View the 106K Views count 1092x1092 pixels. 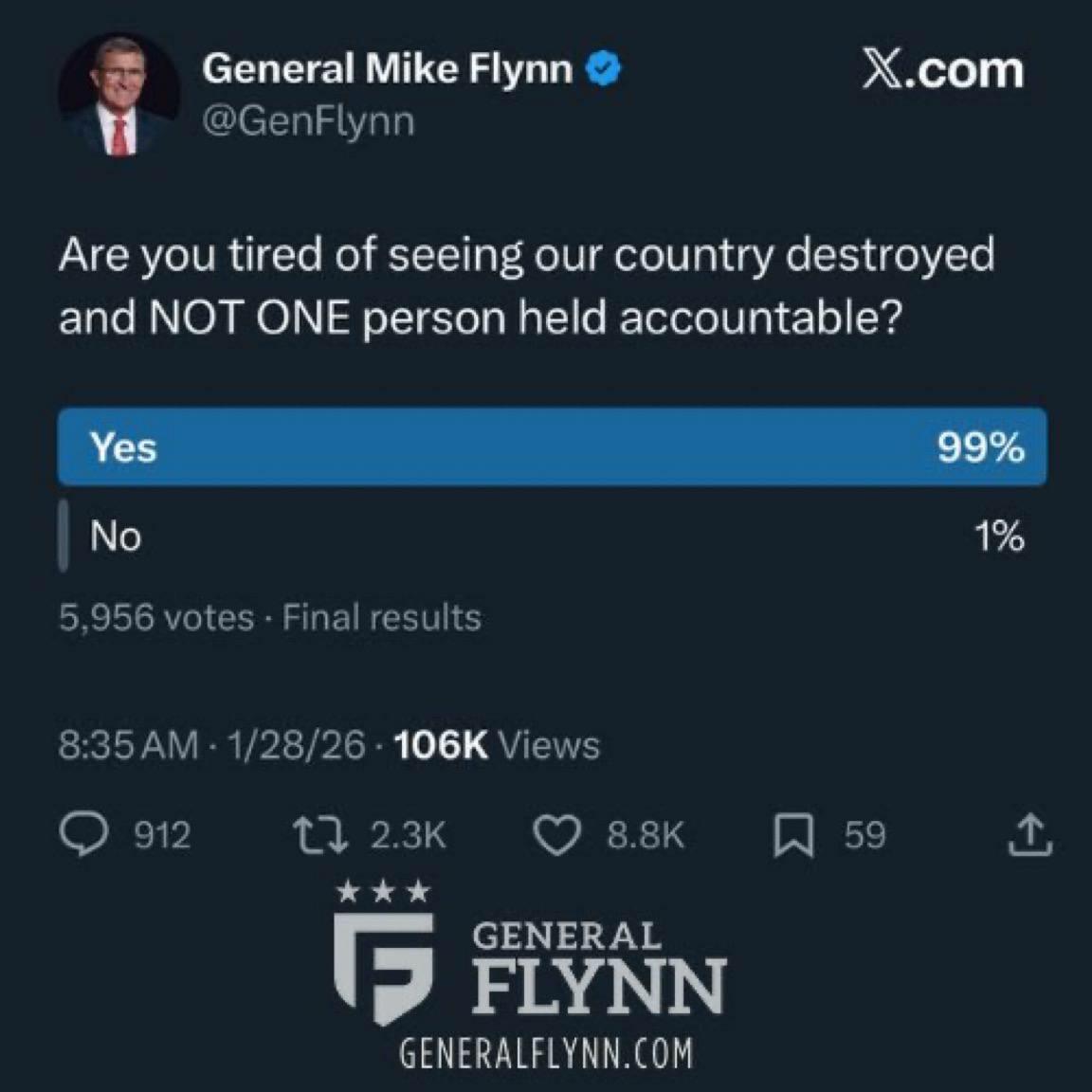(497, 745)
